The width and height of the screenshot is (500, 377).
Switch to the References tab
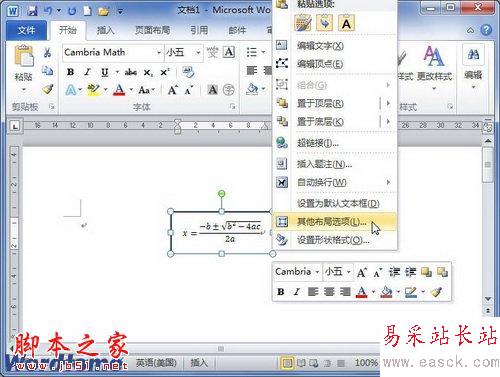(199, 31)
